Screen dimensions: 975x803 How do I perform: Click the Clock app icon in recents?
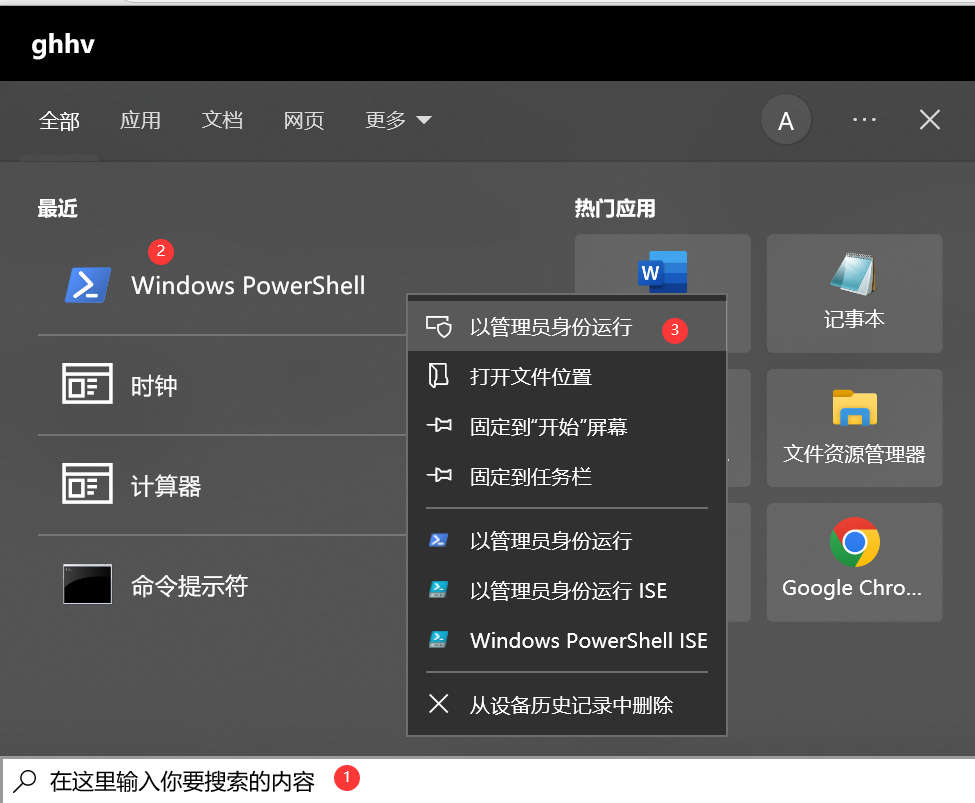tap(87, 384)
